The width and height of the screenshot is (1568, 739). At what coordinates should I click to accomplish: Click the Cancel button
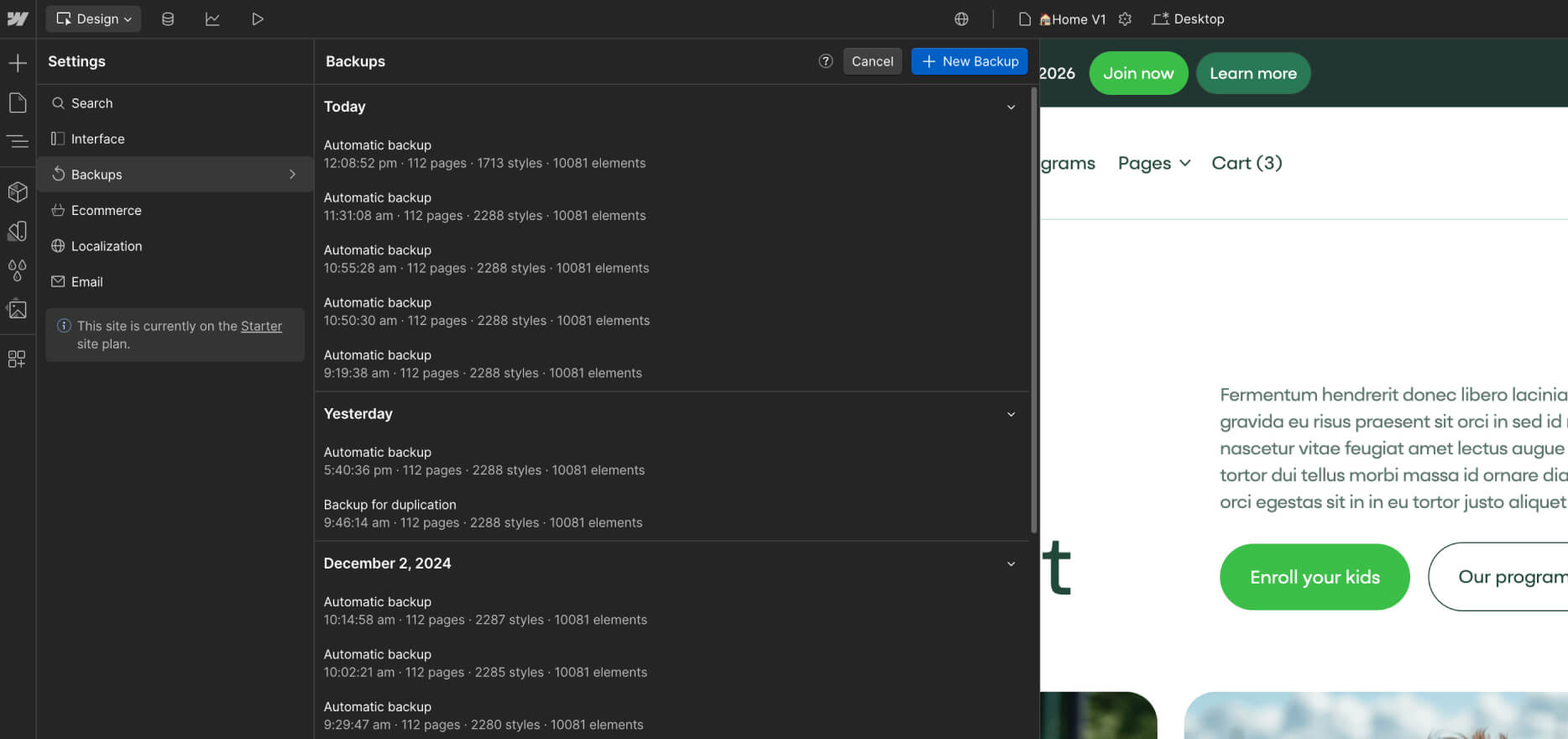[872, 60]
